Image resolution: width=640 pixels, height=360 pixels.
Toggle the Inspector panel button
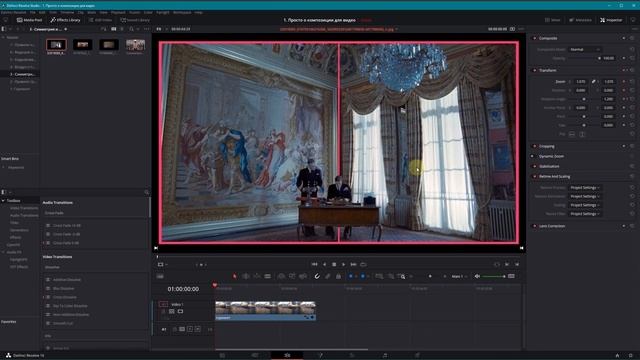pos(611,20)
